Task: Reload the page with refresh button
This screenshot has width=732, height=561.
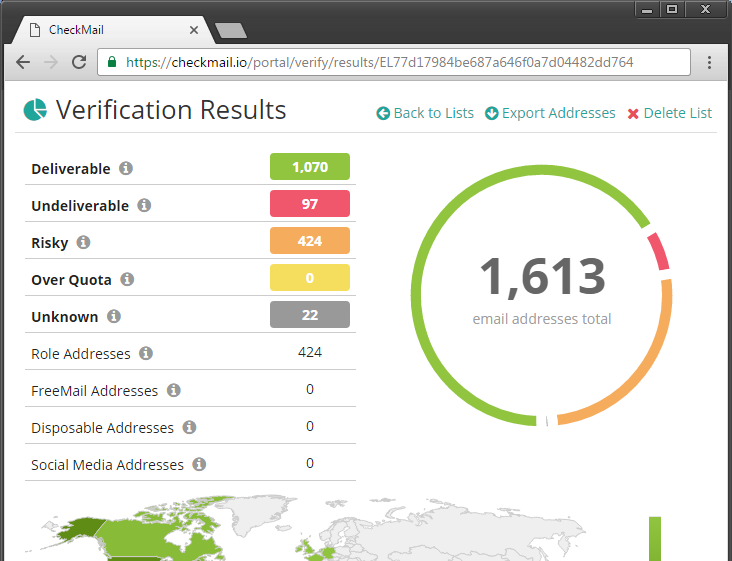Action: pyautogui.click(x=78, y=62)
